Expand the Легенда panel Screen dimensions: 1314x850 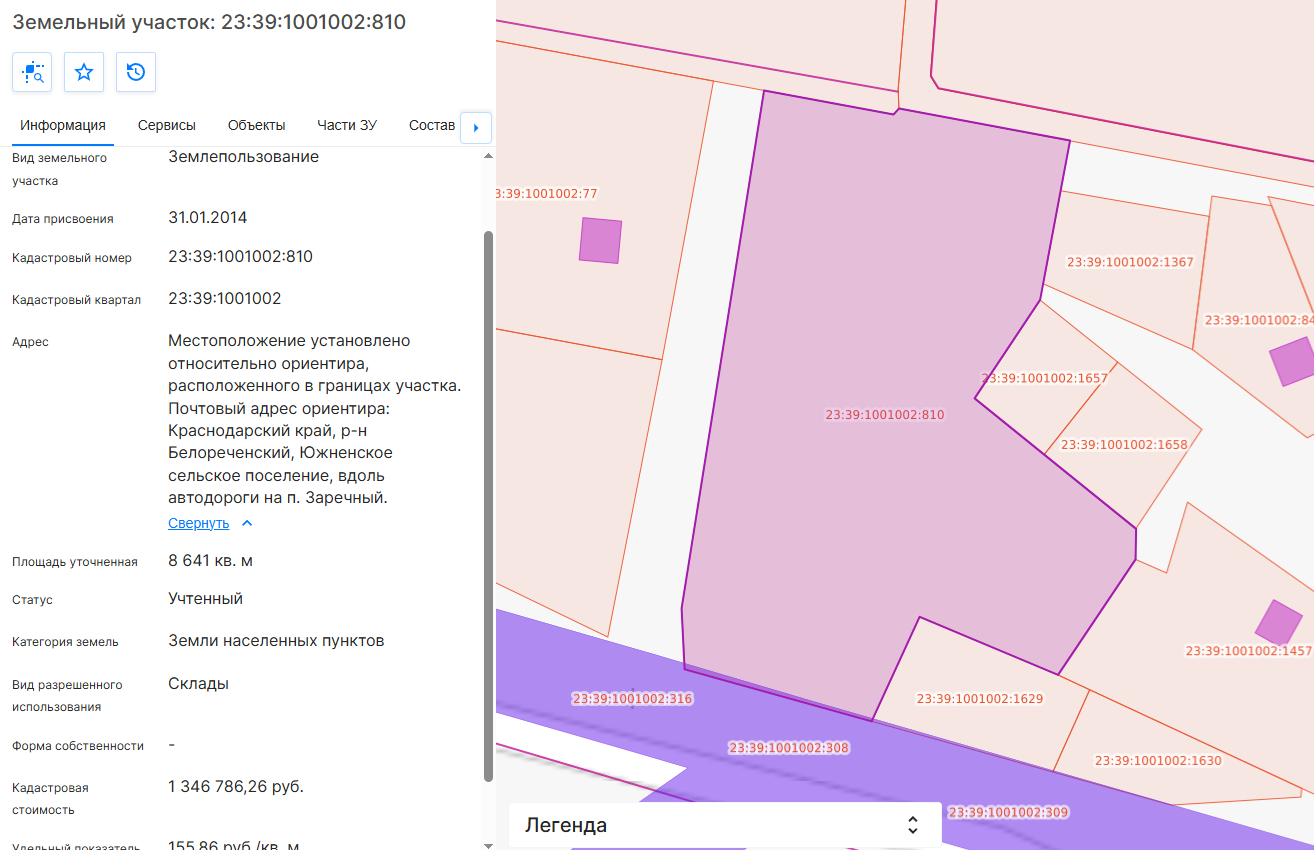(x=725, y=825)
